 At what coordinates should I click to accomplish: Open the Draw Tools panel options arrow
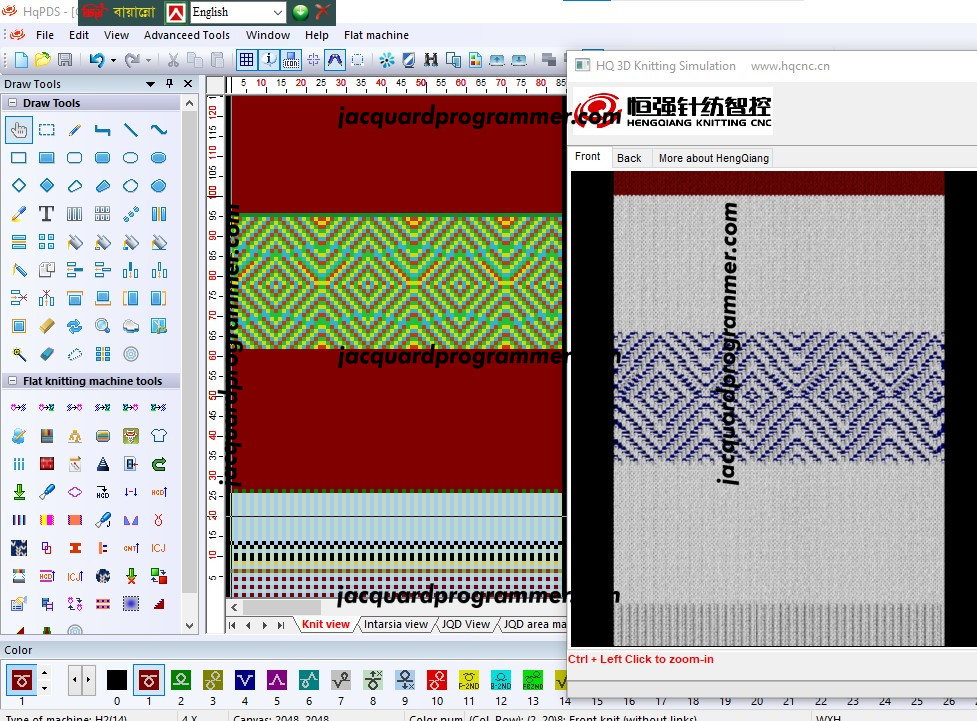(150, 84)
